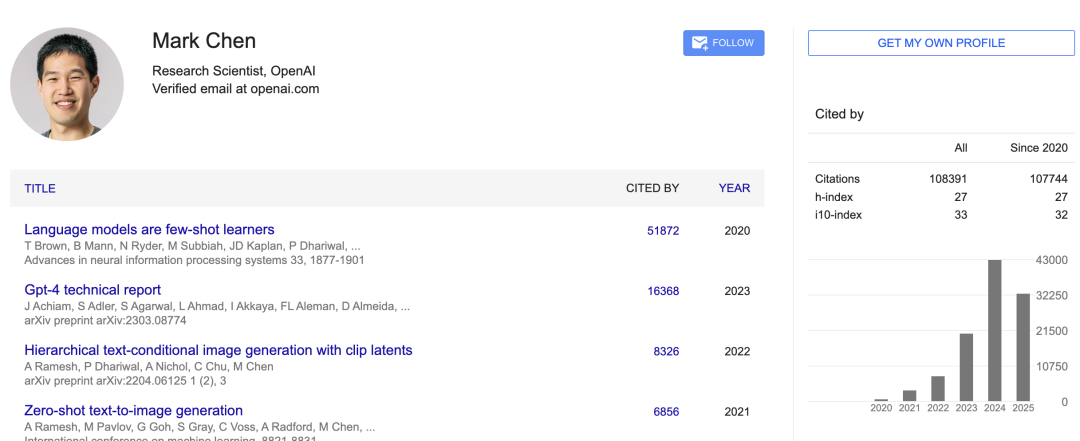Screen dimensions: 1080x441
Task: Open 'Zero-shot text-to-image generation' paper
Action: pos(133,410)
